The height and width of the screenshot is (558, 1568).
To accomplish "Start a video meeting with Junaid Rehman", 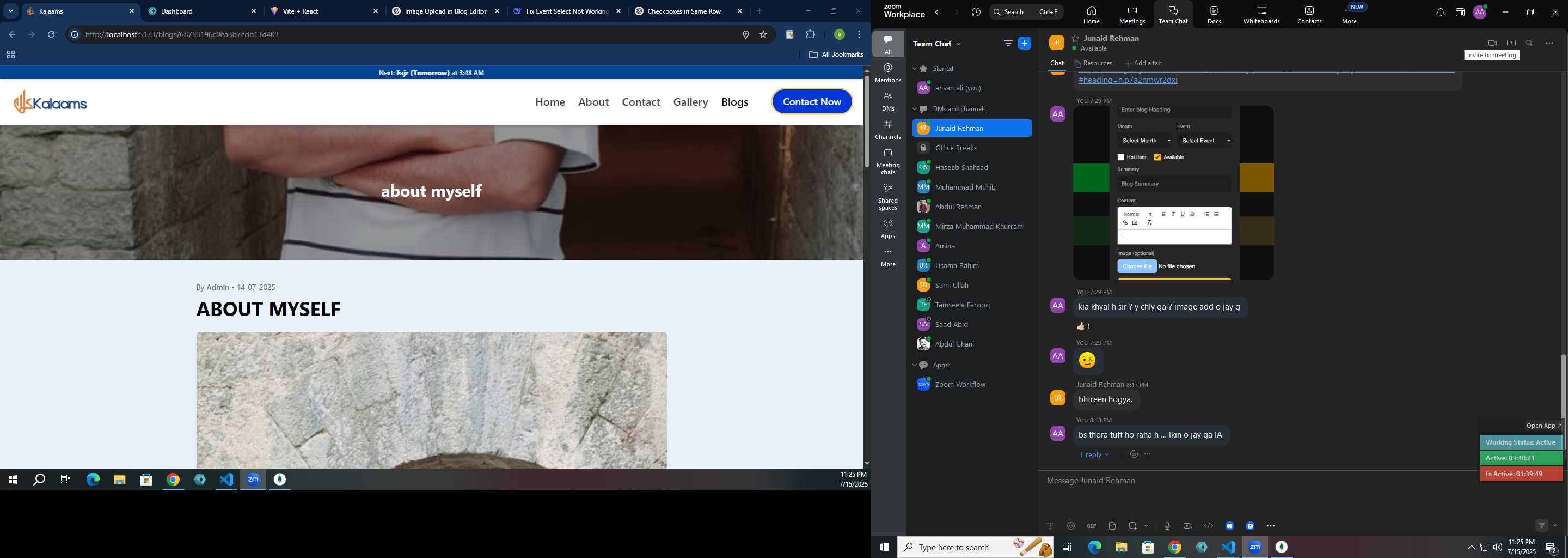I will pyautogui.click(x=1492, y=43).
